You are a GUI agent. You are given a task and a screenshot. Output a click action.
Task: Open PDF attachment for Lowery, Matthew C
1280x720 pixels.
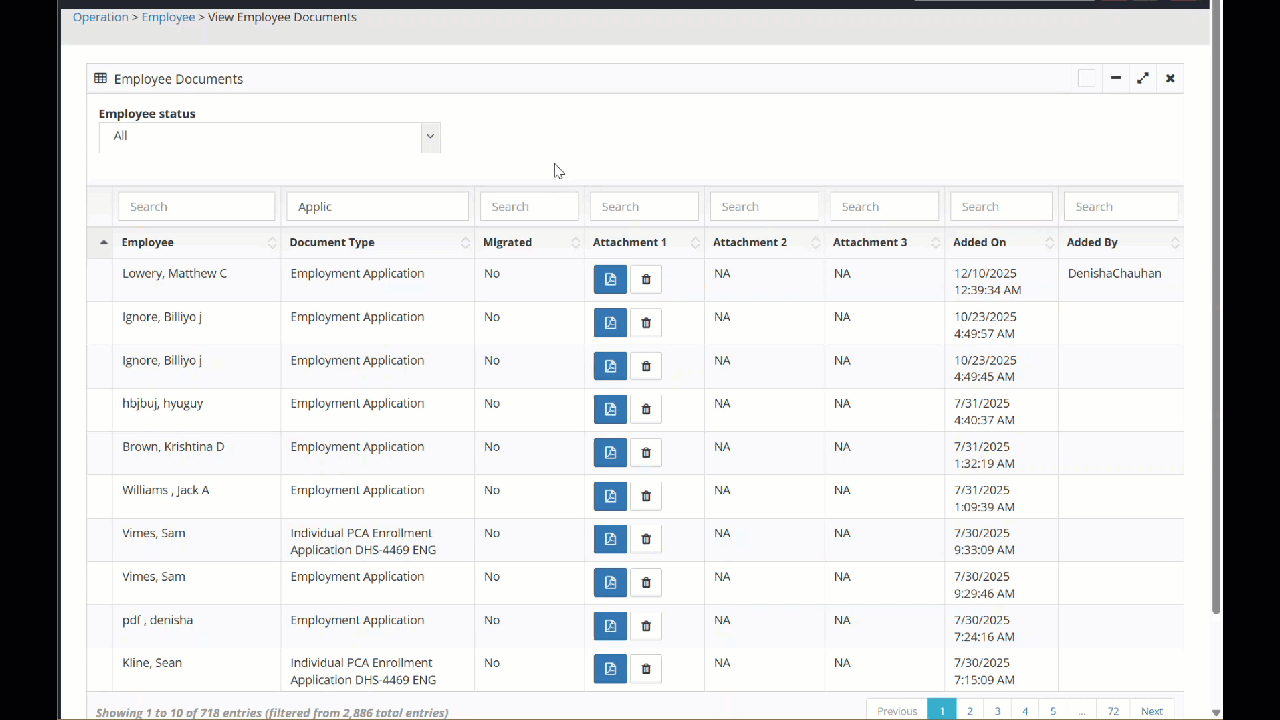(x=610, y=280)
